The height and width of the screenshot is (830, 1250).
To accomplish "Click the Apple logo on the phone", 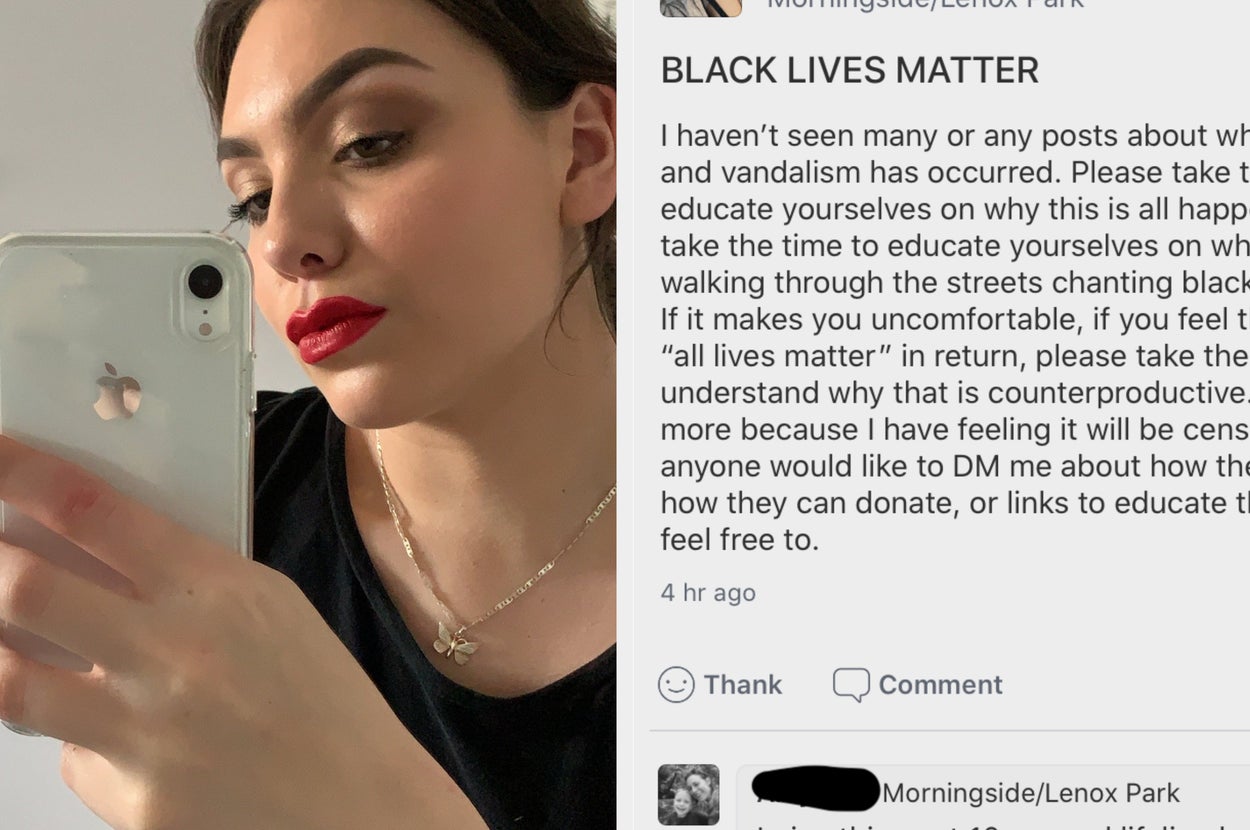I will point(117,391).
